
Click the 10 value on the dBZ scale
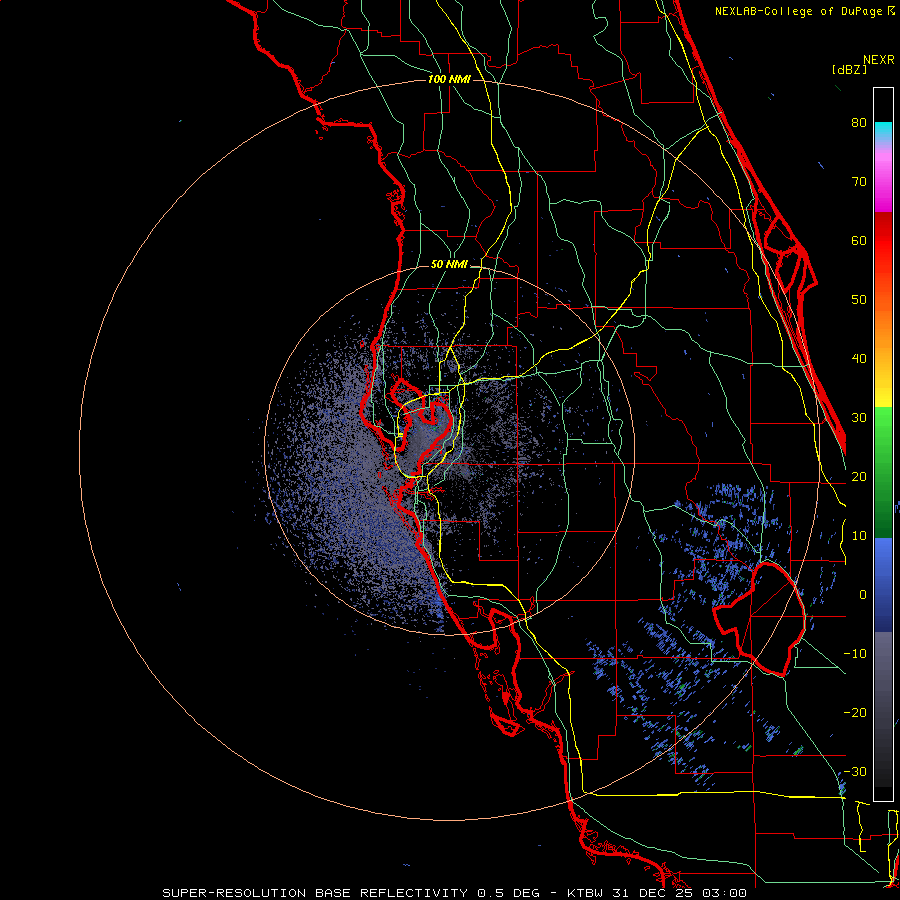pos(859,536)
